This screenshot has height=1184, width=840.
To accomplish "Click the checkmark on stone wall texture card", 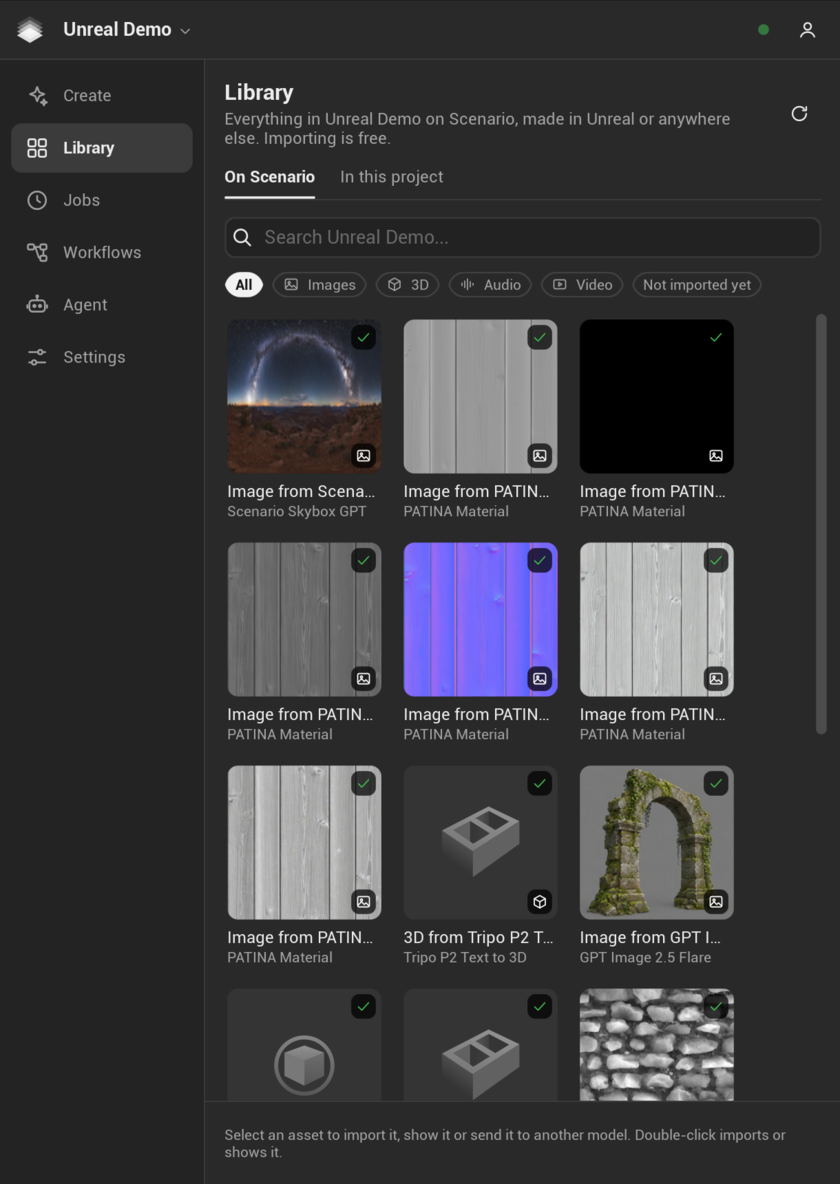I will 716,1007.
